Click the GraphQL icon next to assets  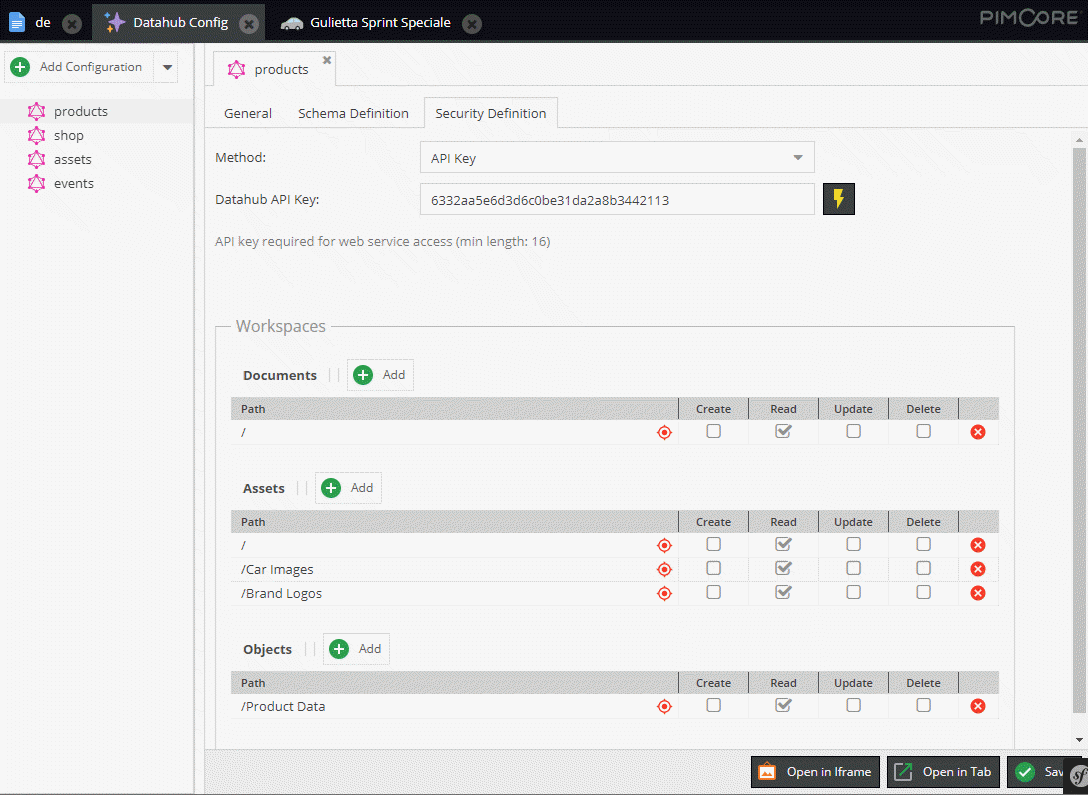coord(36,160)
